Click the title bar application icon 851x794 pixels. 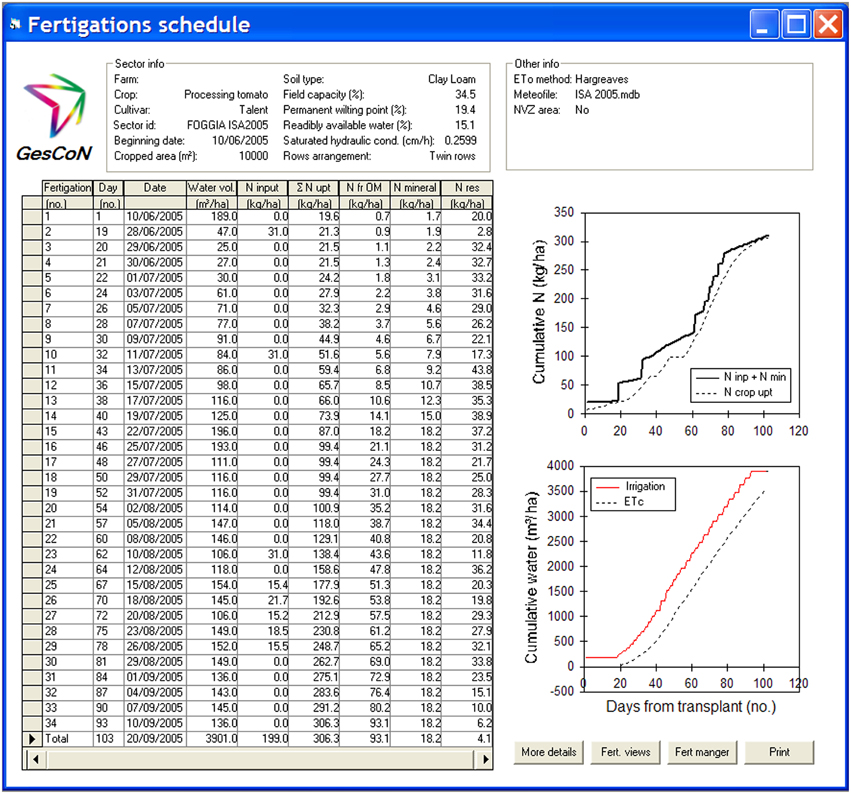15,24
